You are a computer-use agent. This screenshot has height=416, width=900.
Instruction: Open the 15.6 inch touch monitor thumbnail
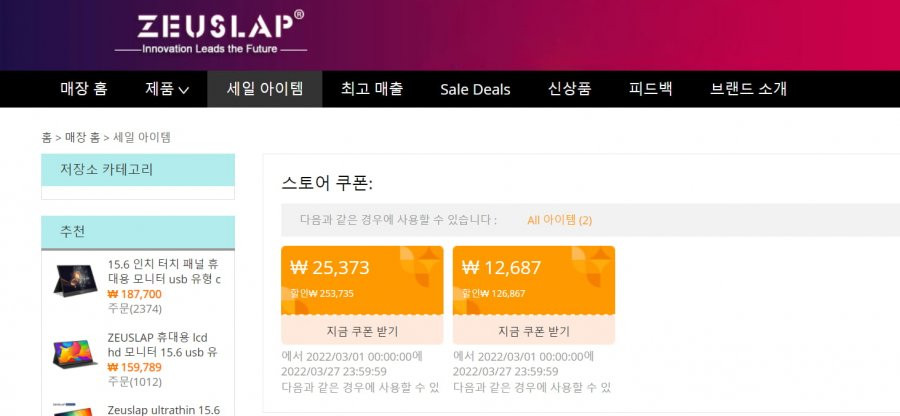point(75,280)
